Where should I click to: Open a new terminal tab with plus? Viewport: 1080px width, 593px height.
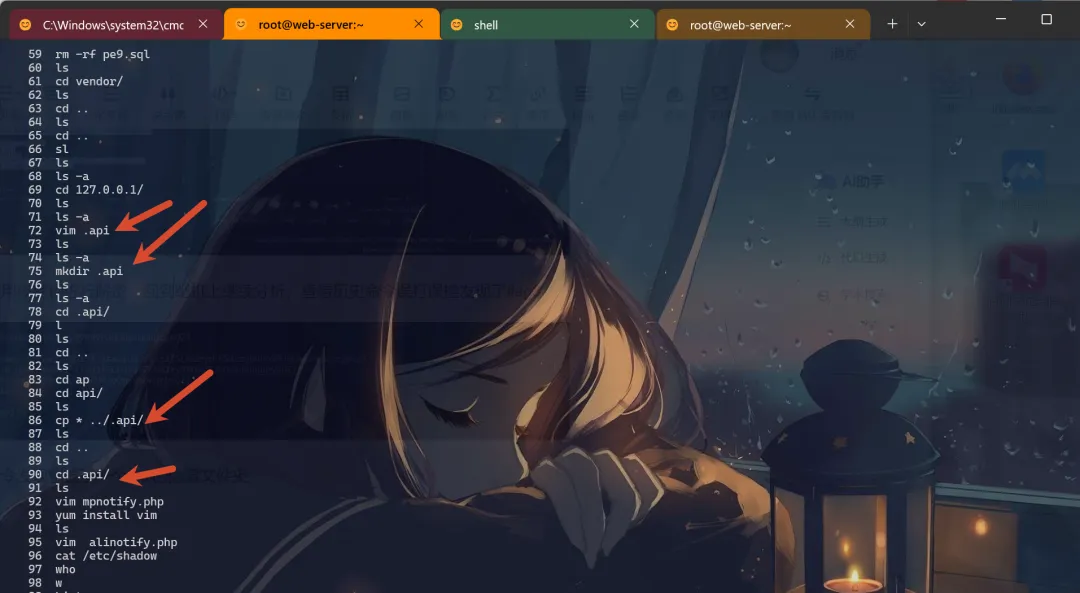pyautogui.click(x=892, y=24)
